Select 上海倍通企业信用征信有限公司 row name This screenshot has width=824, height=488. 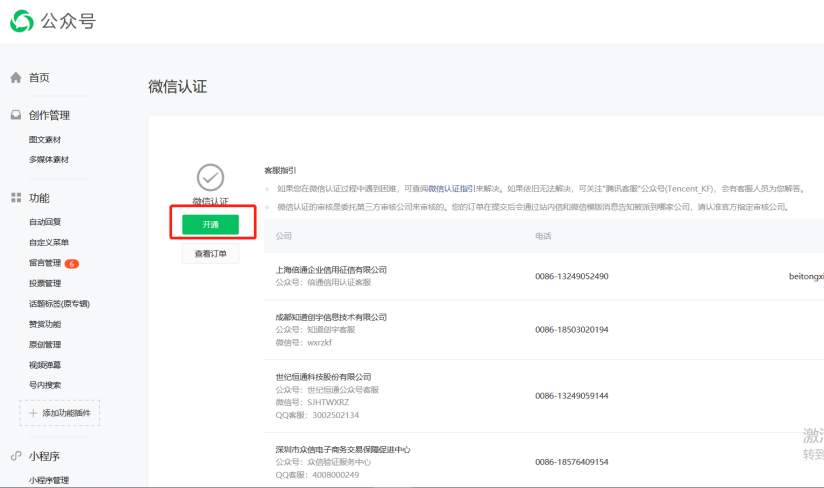coord(331,269)
